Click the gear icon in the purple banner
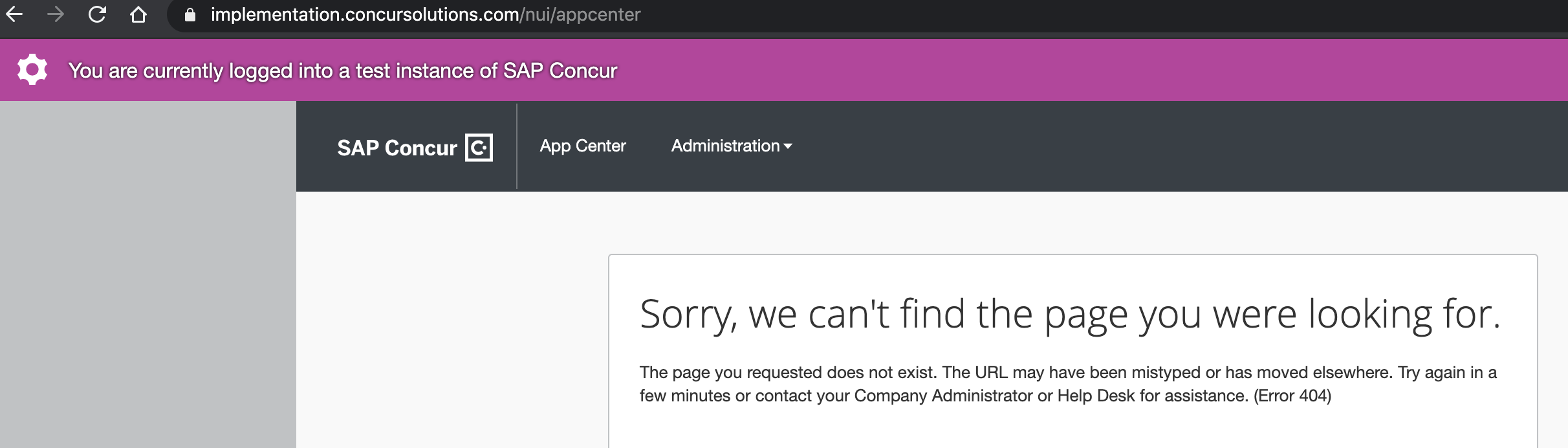Screen dimensions: 1568x448 [32, 70]
